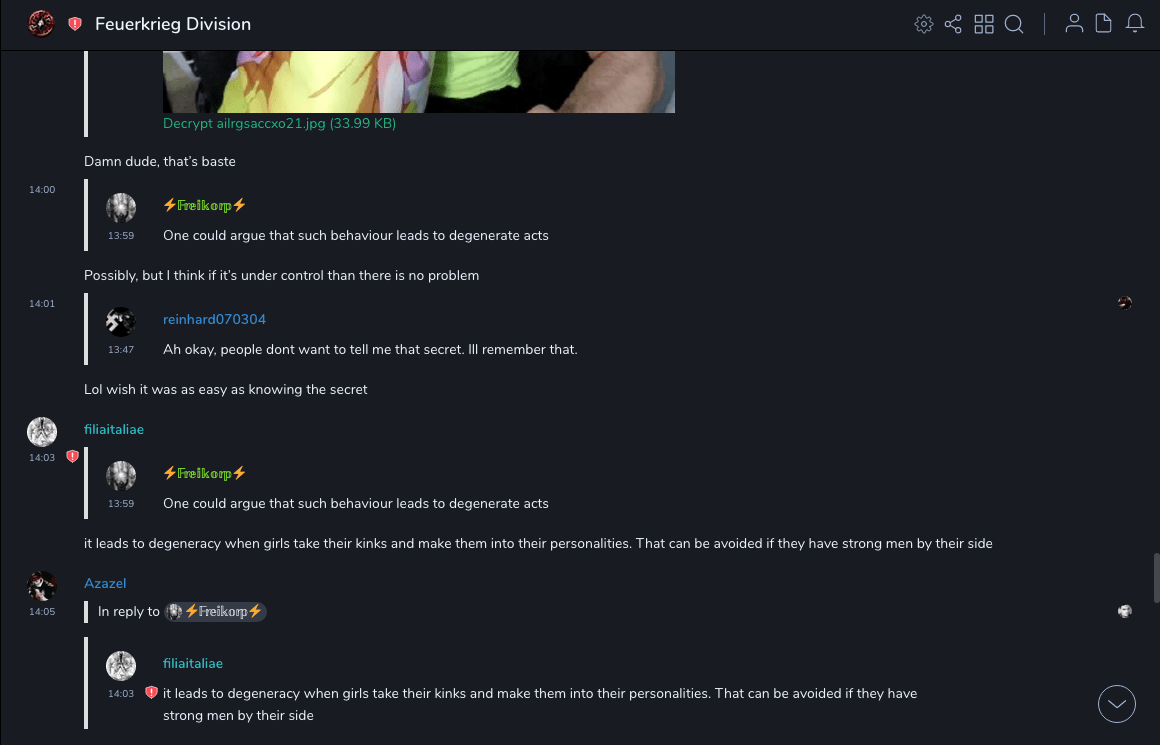Viewport: 1160px width, 745px height.
Task: Open the files panel icon
Action: click(x=1104, y=24)
